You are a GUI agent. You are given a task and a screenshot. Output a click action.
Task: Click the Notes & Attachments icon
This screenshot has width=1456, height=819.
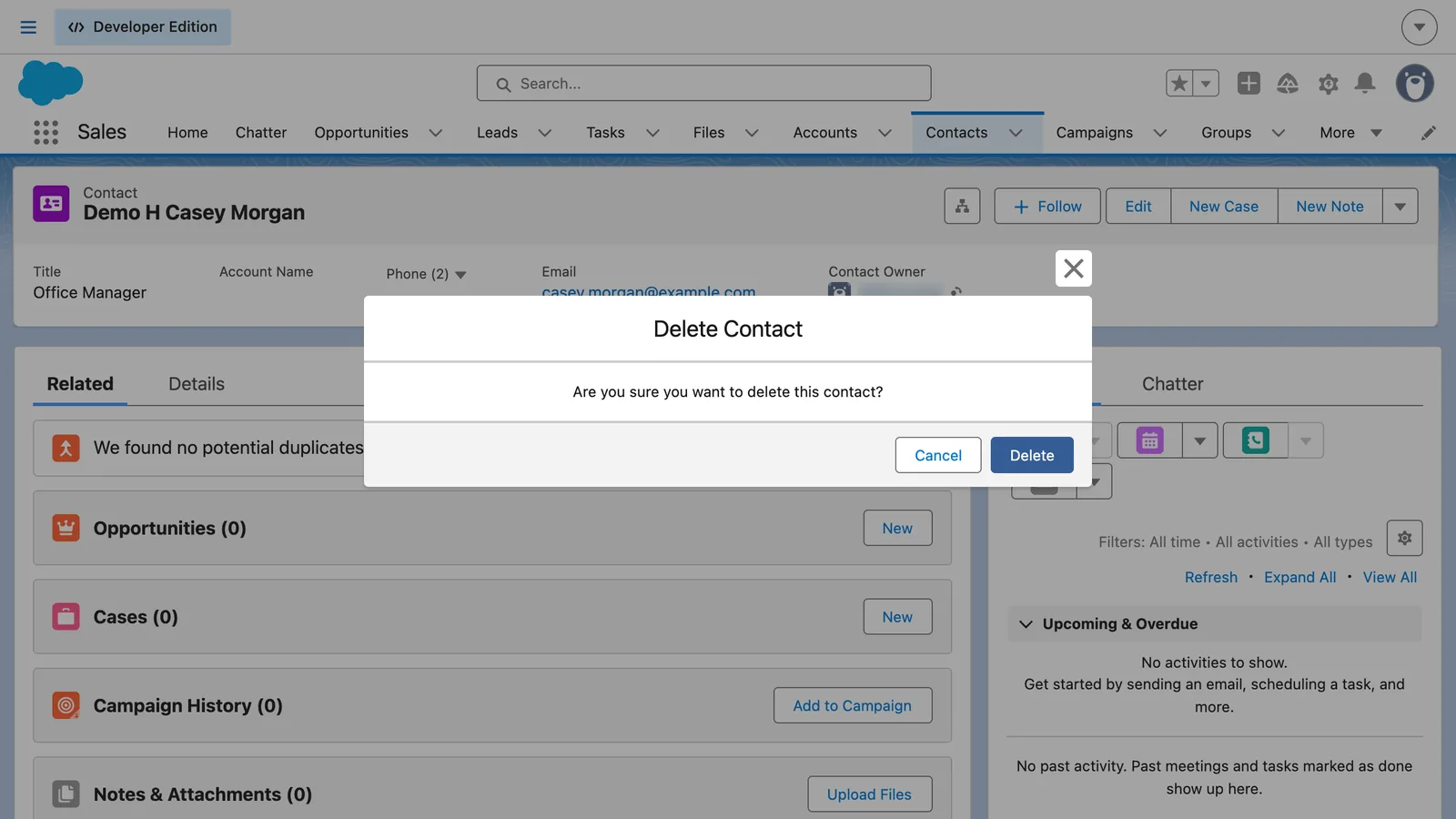tap(66, 794)
